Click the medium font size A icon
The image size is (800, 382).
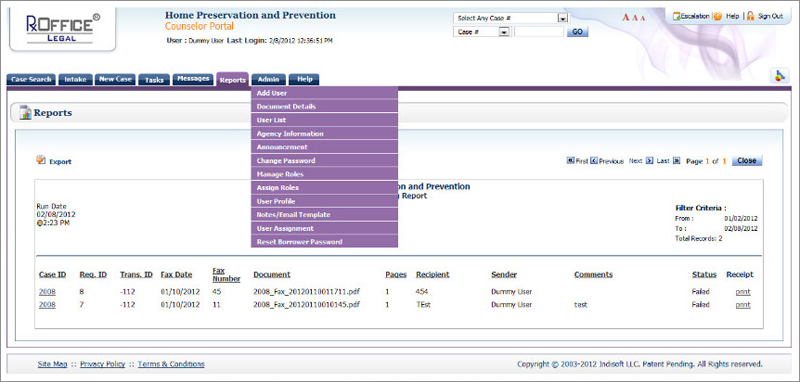635,18
